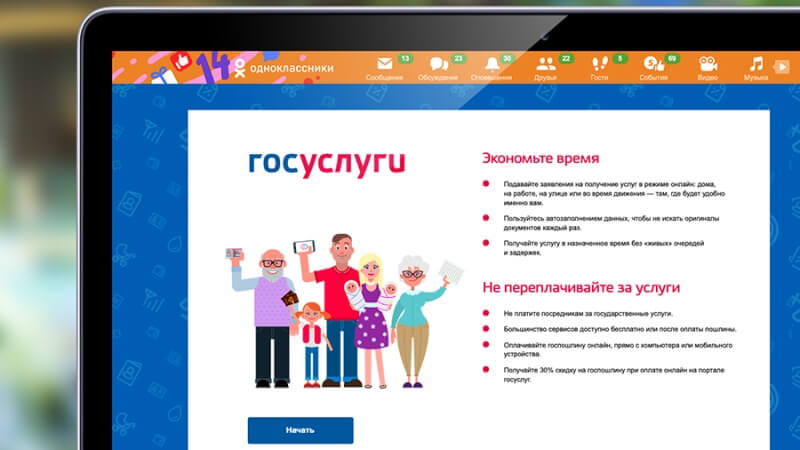800x450 pixels.
Task: Click the госуслуги logo
Action: (327, 163)
